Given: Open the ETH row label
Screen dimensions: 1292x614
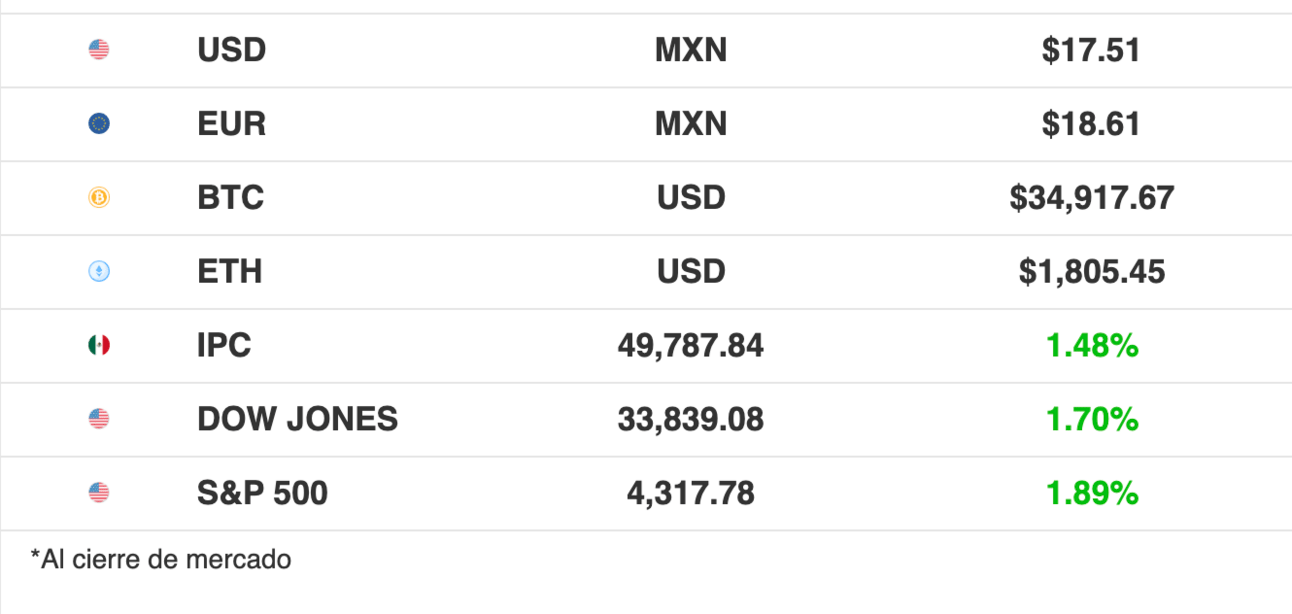Looking at the screenshot, I should (230, 272).
